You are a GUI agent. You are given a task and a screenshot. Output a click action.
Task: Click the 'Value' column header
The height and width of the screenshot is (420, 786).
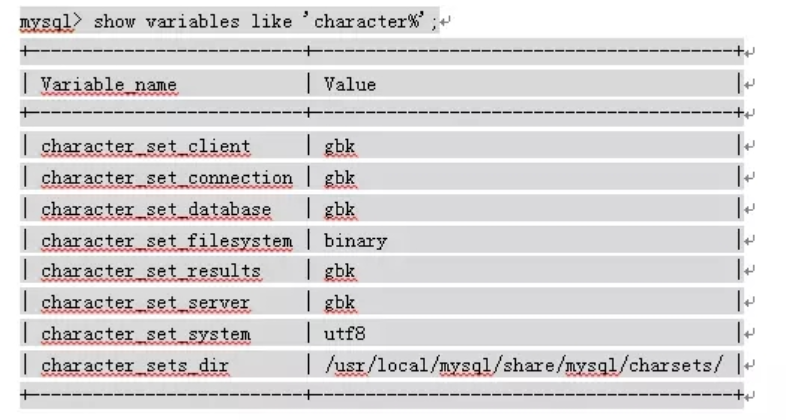(x=350, y=84)
